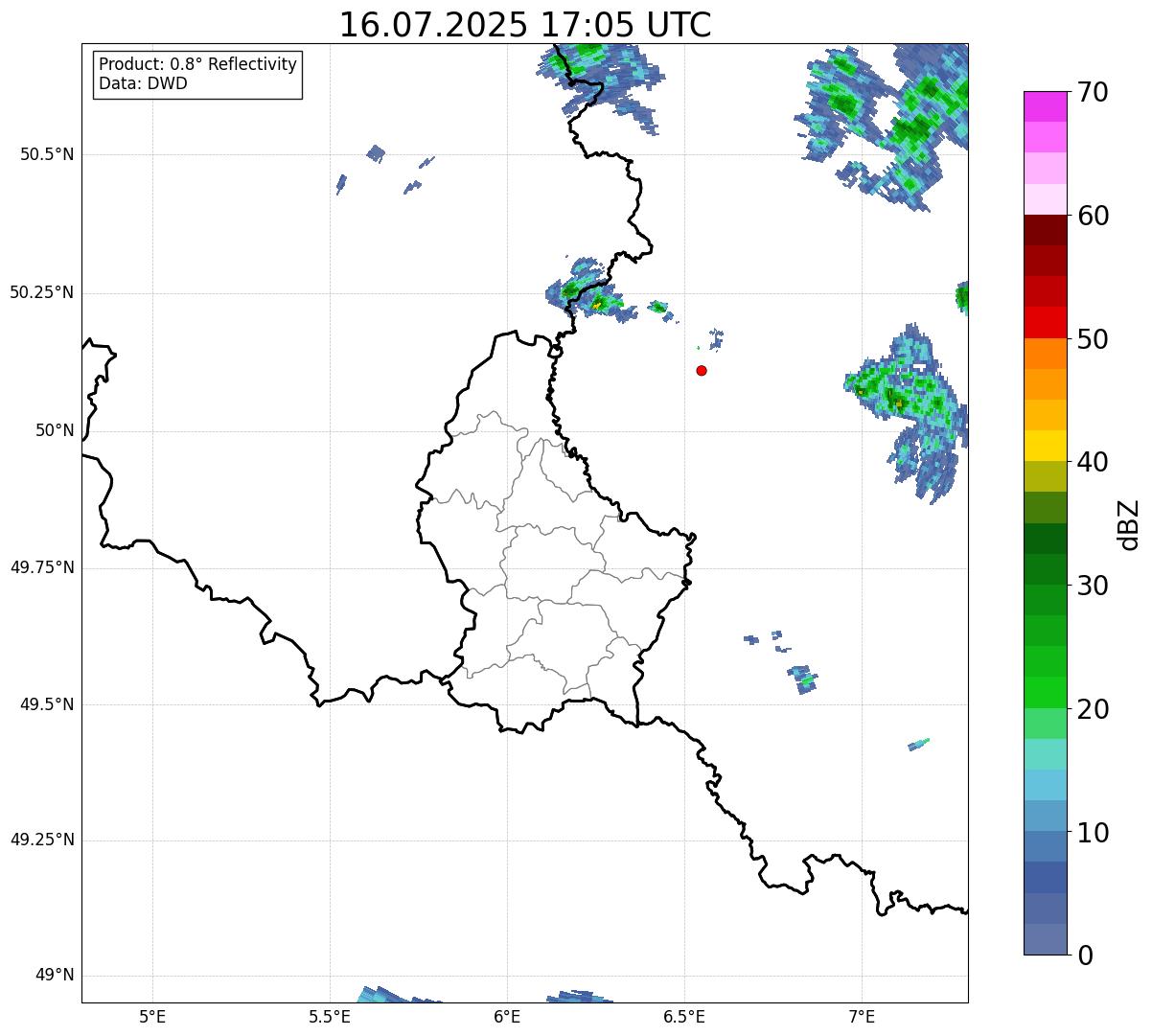Click the colorbar tick label 0
The image size is (1152, 1036).
[x=1084, y=955]
